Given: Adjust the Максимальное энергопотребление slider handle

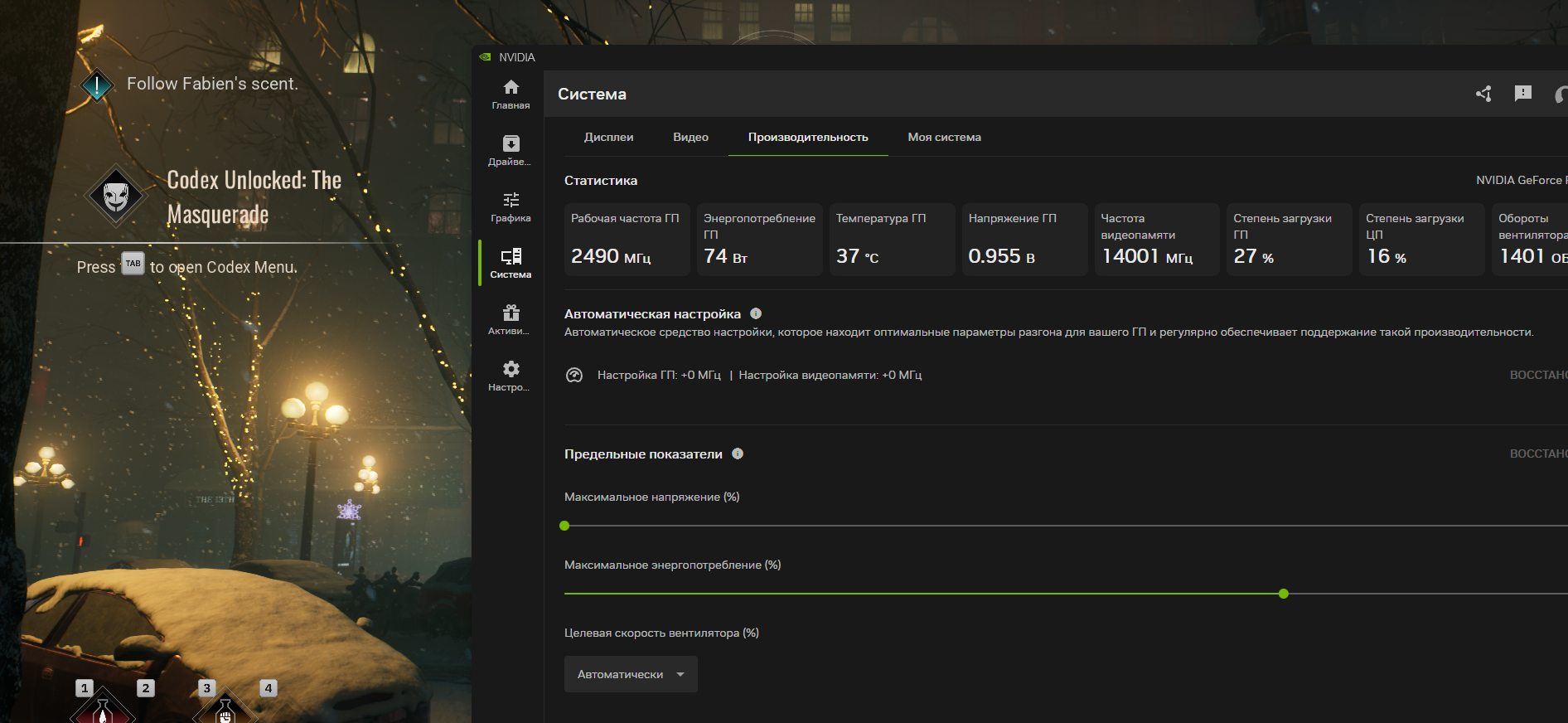Looking at the screenshot, I should click(x=1284, y=594).
